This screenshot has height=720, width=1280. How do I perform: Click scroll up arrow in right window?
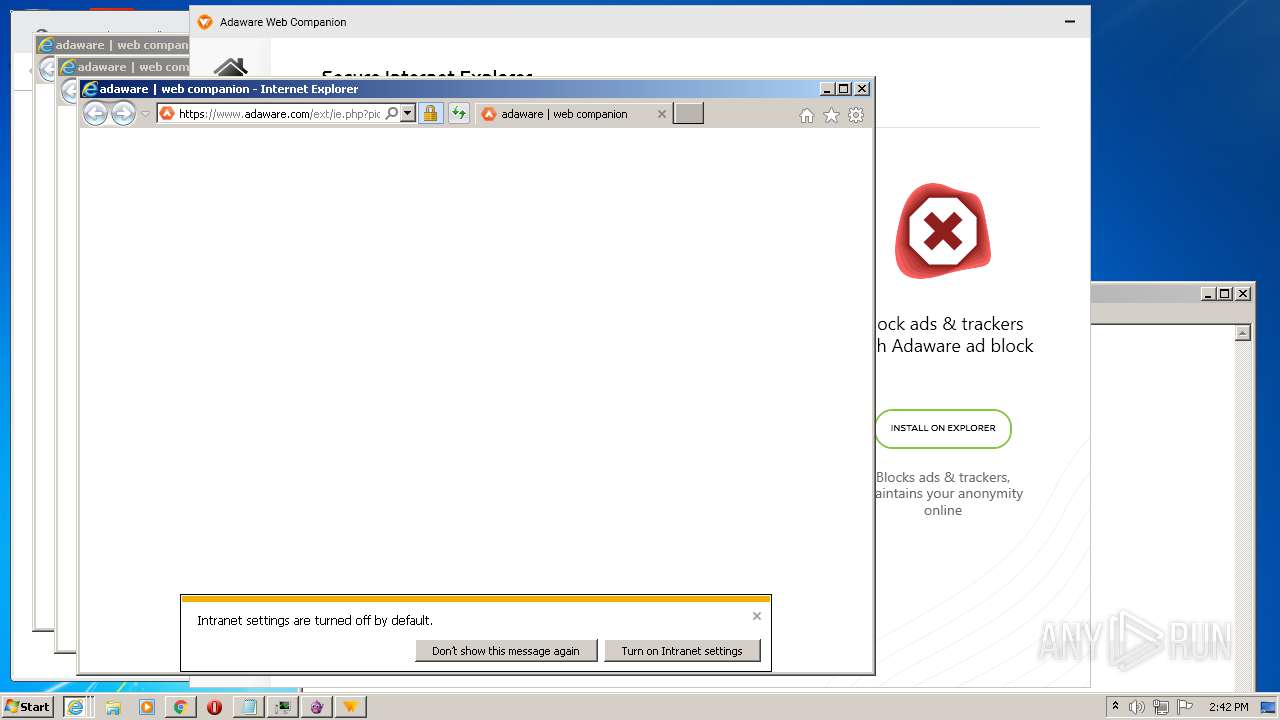(1243, 333)
